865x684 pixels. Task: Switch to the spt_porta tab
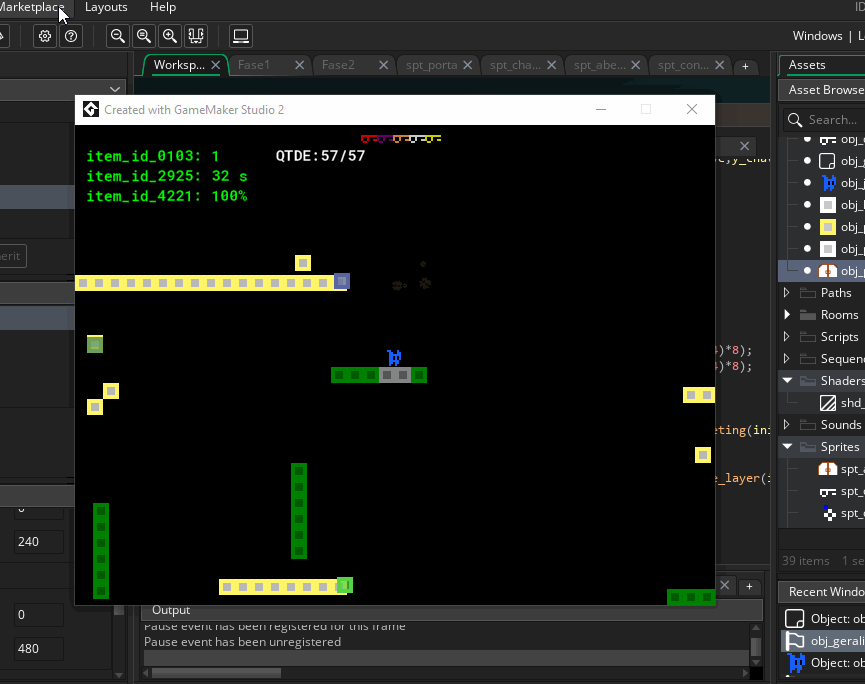coord(431,65)
